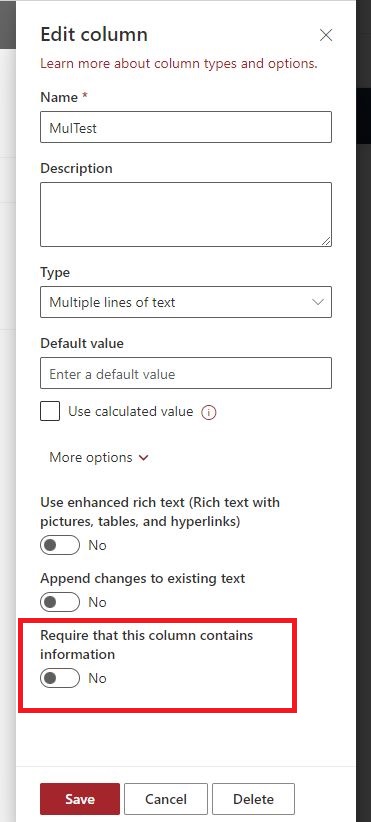Open the Multiple lines of text dropdown
Viewport: 371px width, 822px height.
click(186, 302)
